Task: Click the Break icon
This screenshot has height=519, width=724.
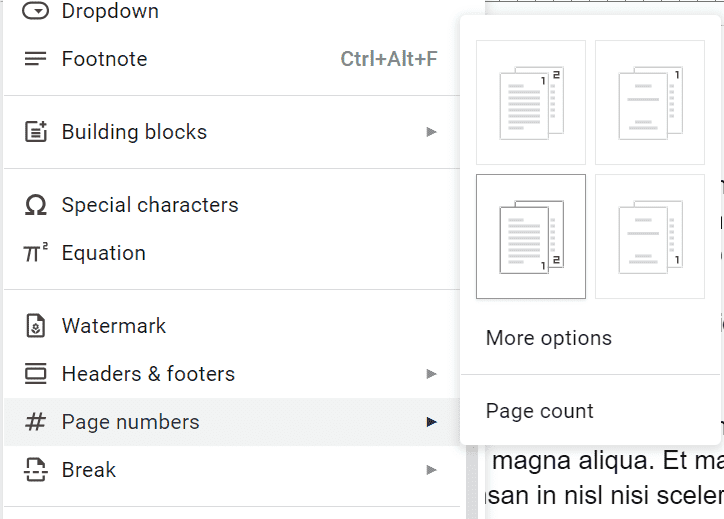Action: tap(35, 470)
